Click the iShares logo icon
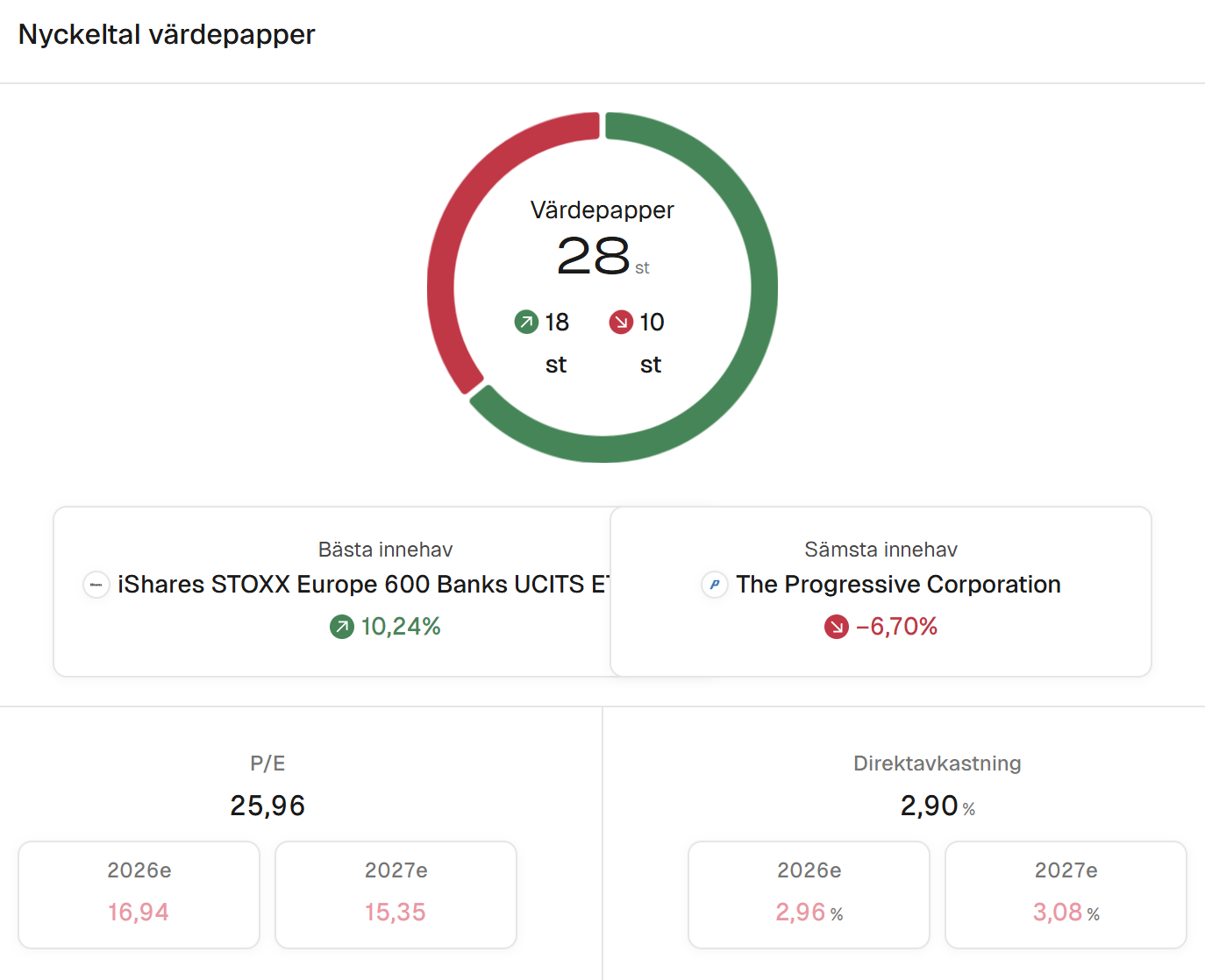The width and height of the screenshot is (1205, 980). [96, 585]
